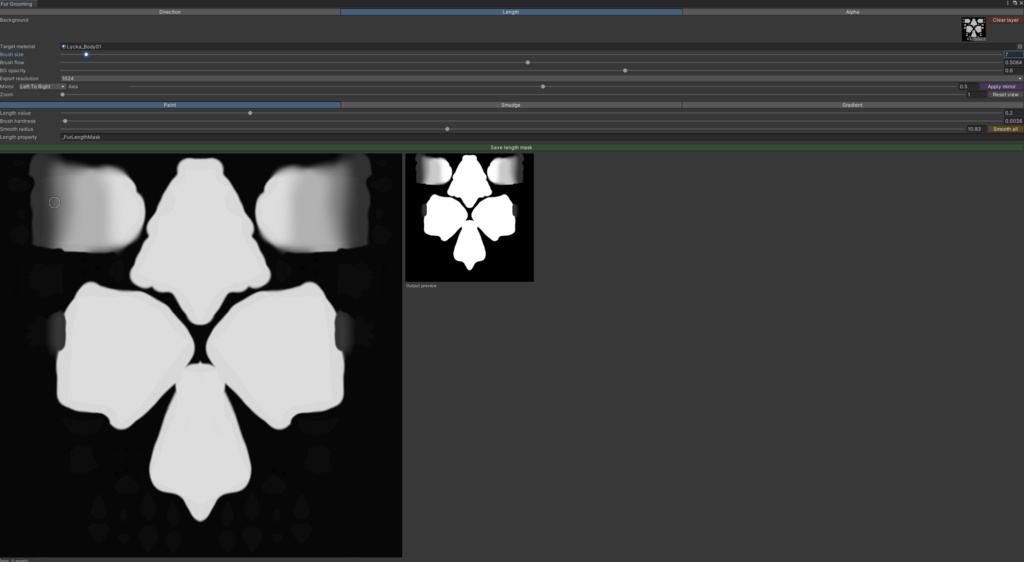Select the Gradient mode tab

(852, 104)
